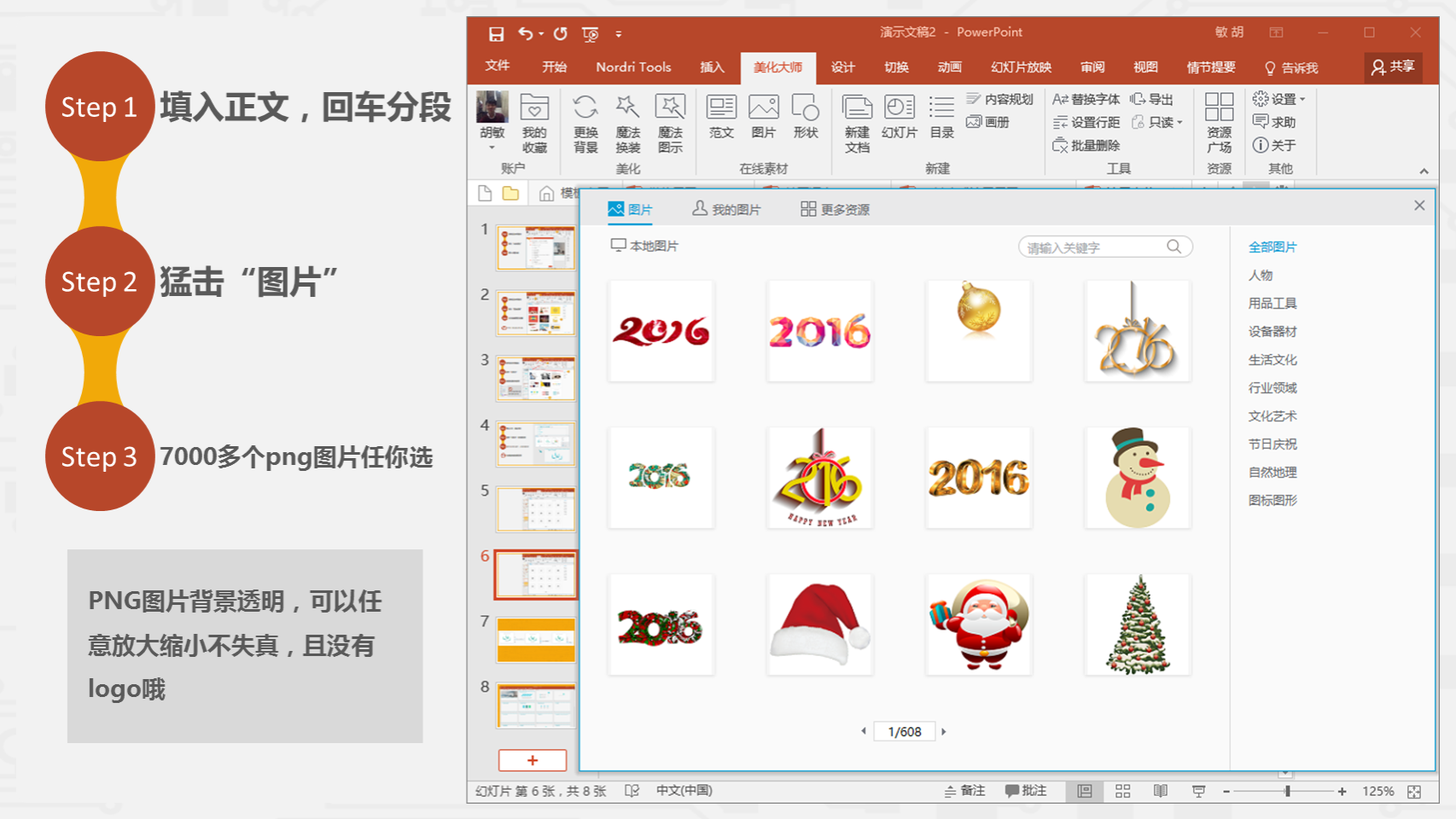Click 替换字体 replace fonts

tap(1086, 99)
